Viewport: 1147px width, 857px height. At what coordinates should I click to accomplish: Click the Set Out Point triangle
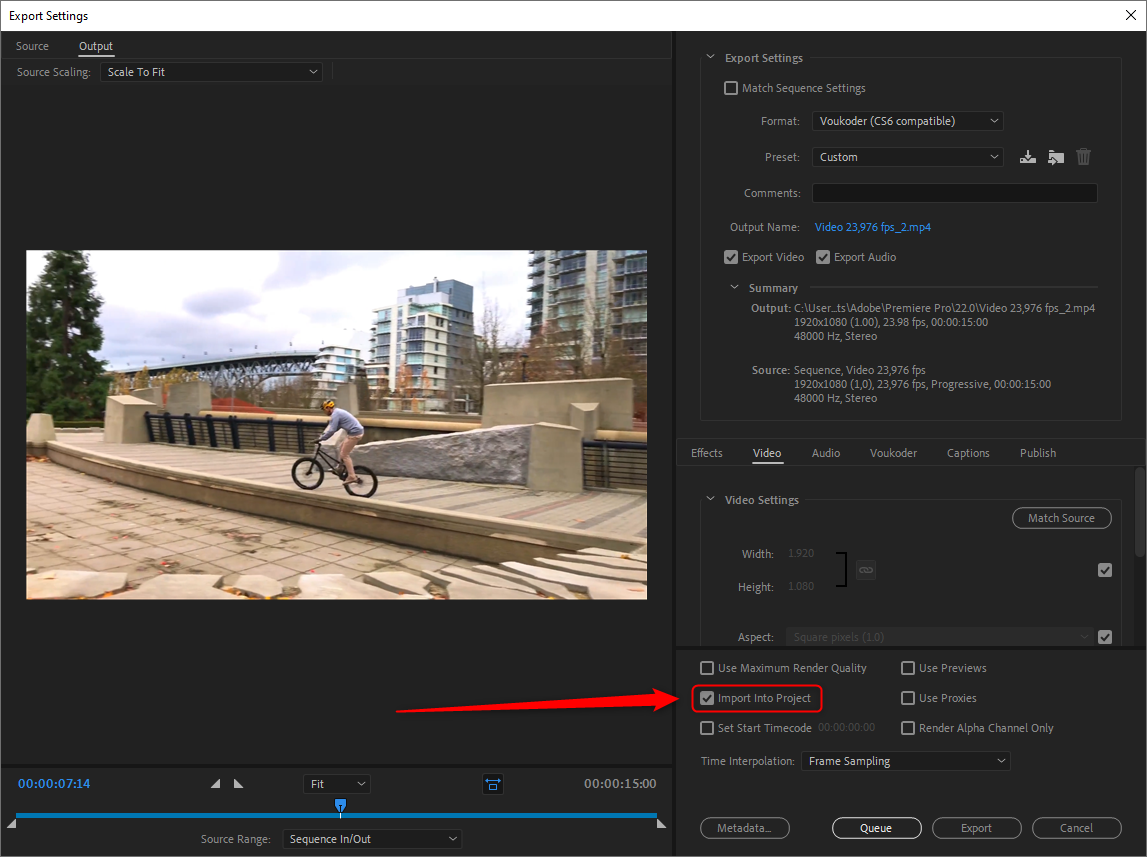pyautogui.click(x=238, y=784)
